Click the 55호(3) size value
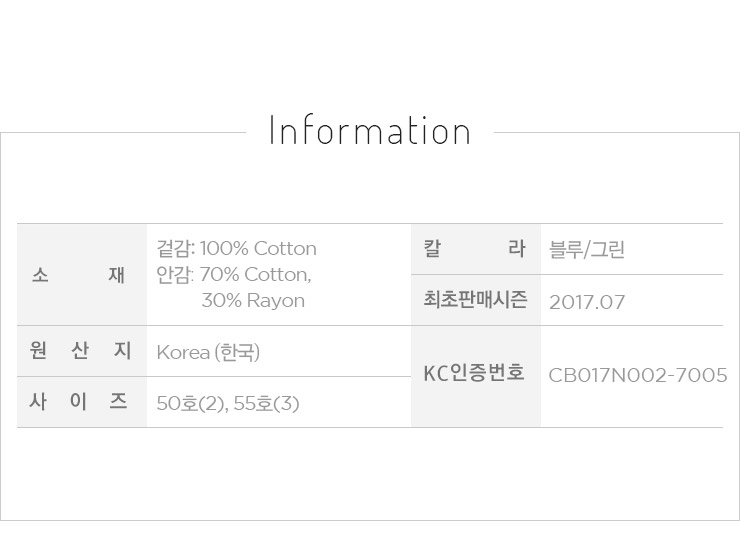Image resolution: width=740 pixels, height=543 pixels. point(265,404)
